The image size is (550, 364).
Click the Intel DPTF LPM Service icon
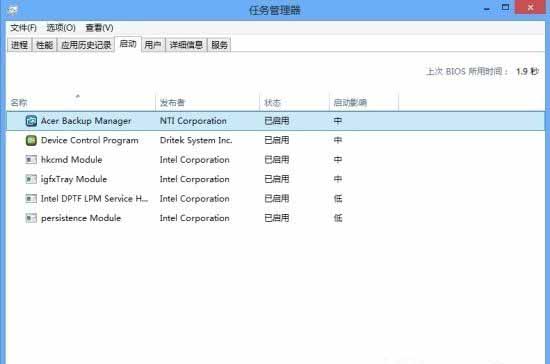[x=31, y=199]
